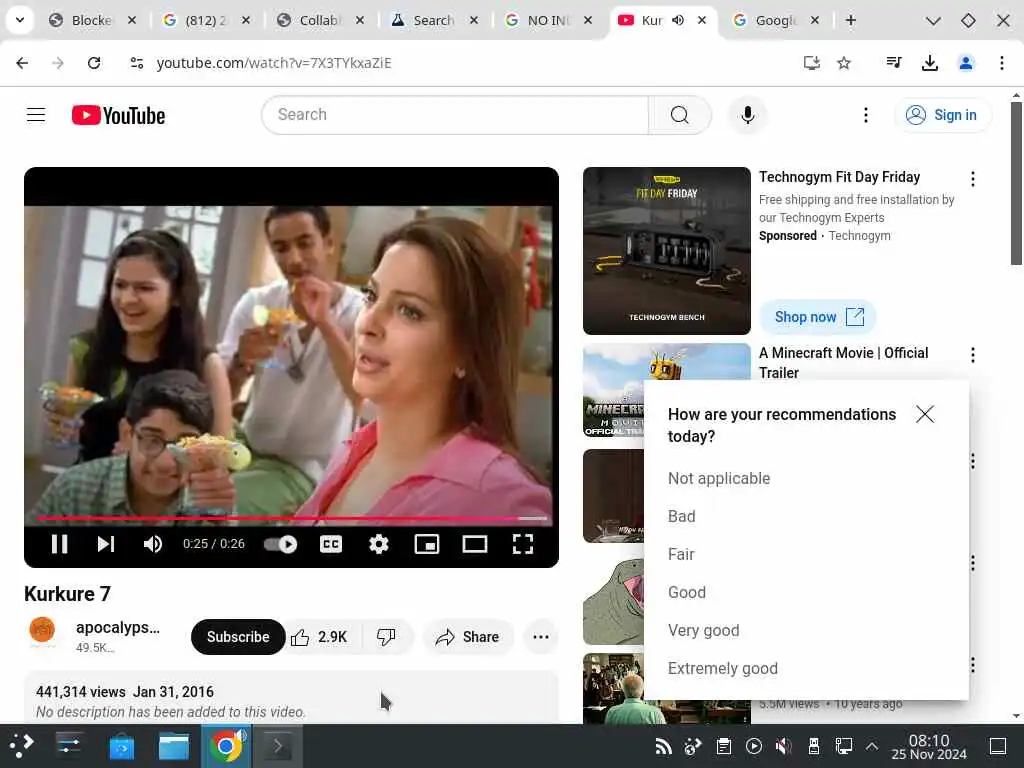Go to YouTube home via logo

(118, 115)
